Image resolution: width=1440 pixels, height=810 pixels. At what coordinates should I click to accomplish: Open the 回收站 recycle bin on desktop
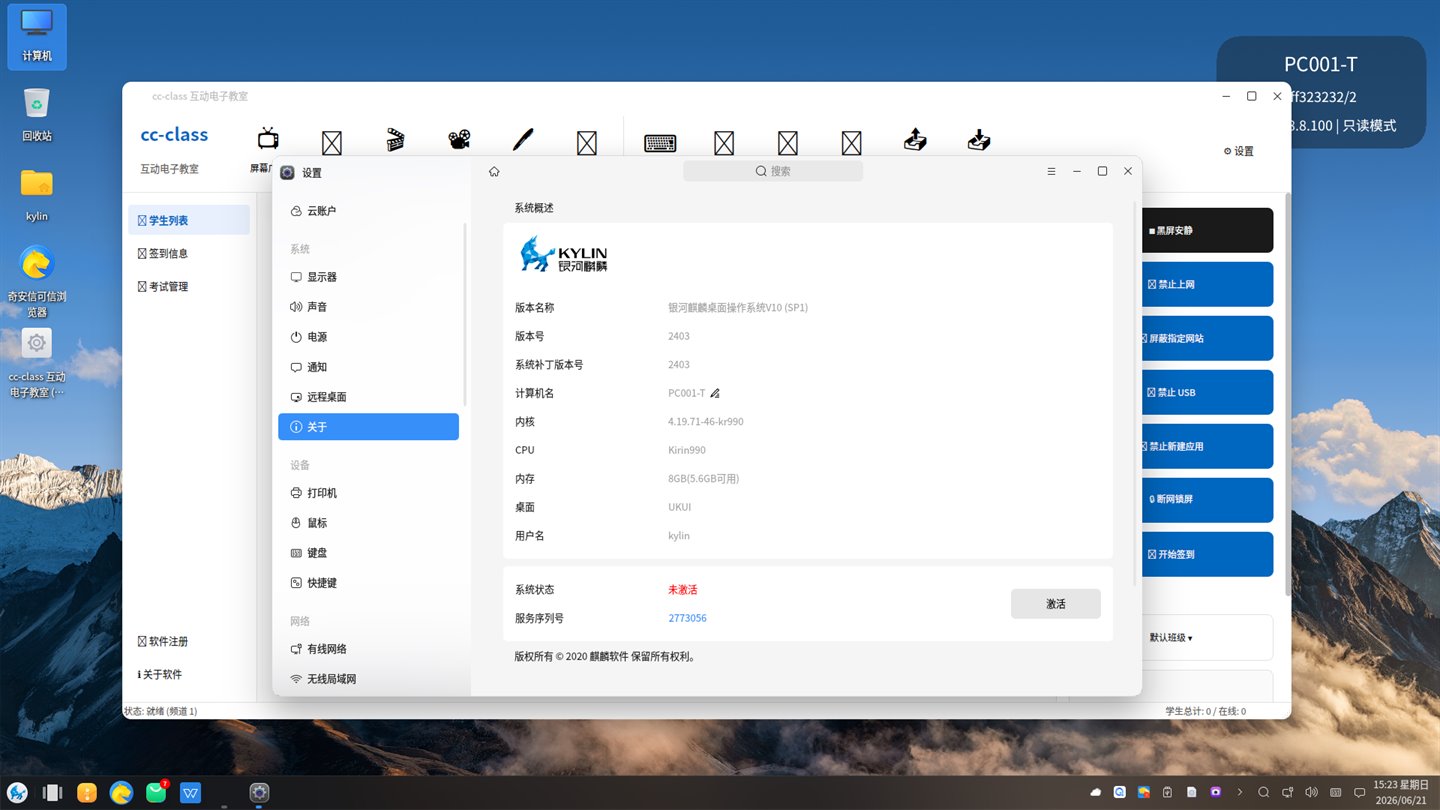click(x=37, y=115)
